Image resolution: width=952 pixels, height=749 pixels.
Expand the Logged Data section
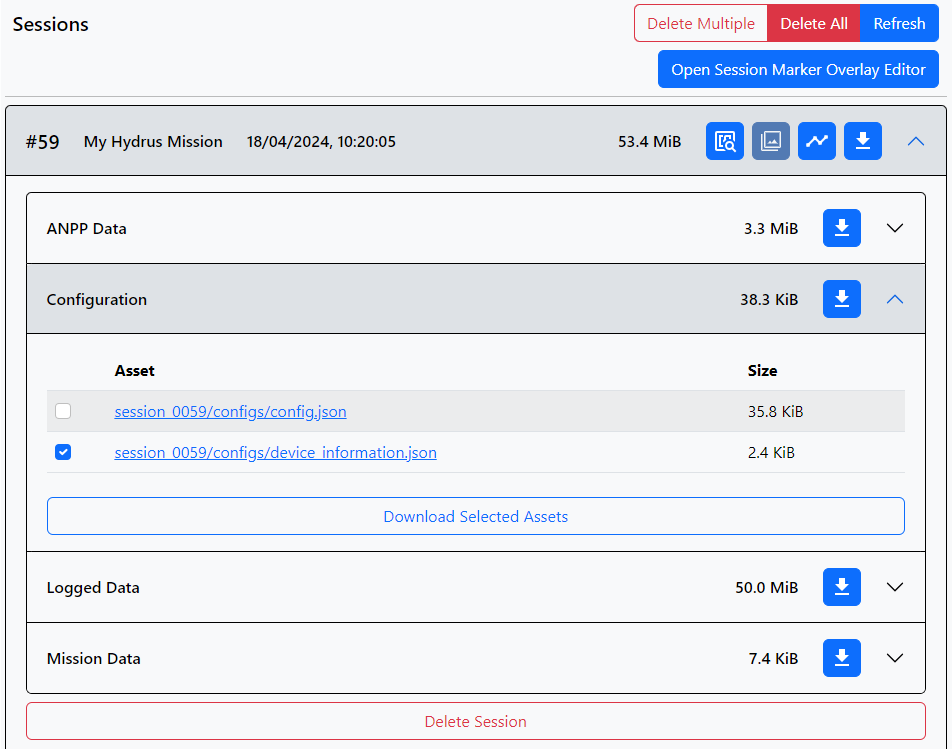click(x=895, y=587)
